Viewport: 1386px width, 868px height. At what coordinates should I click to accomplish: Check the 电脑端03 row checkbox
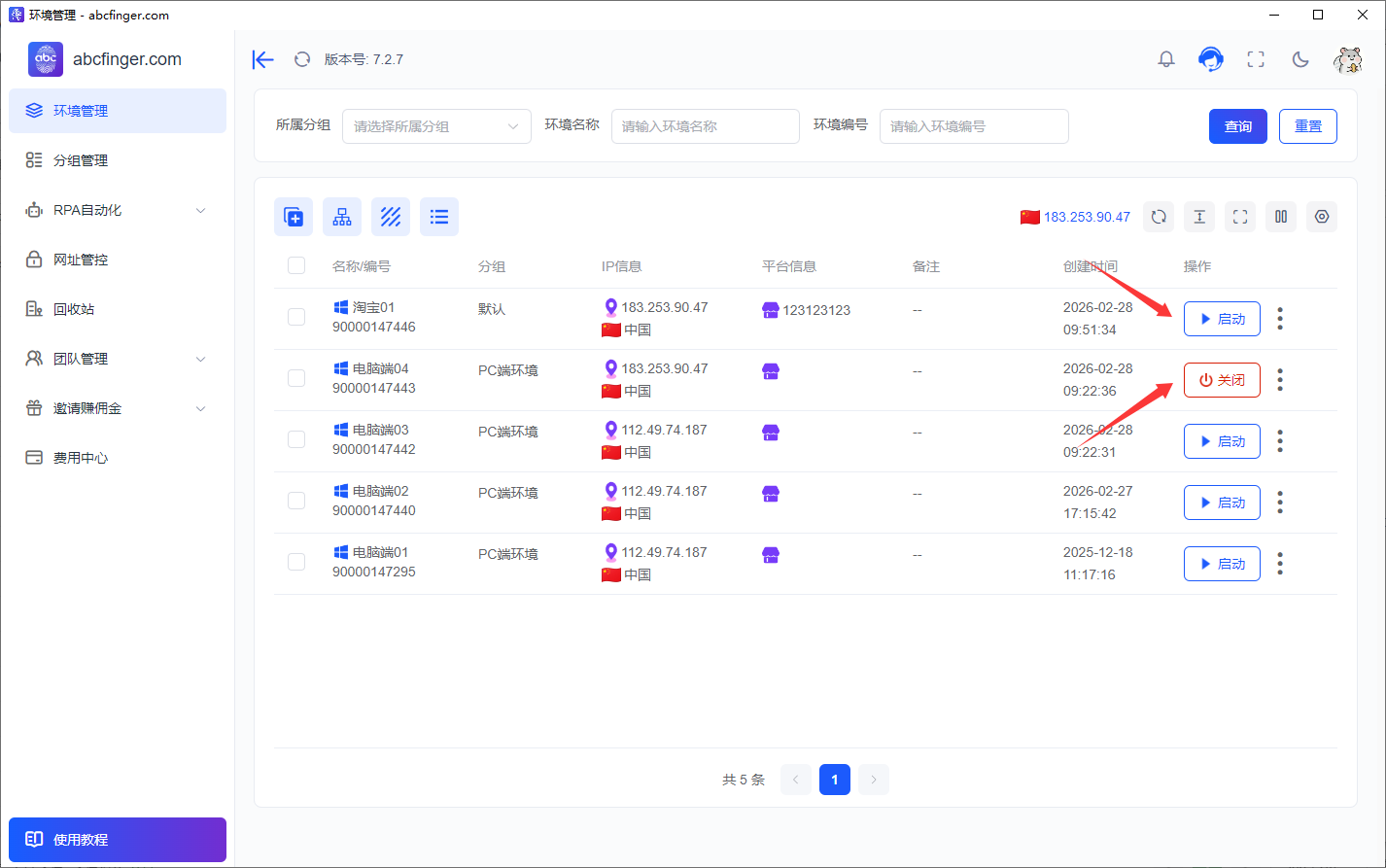click(x=296, y=439)
